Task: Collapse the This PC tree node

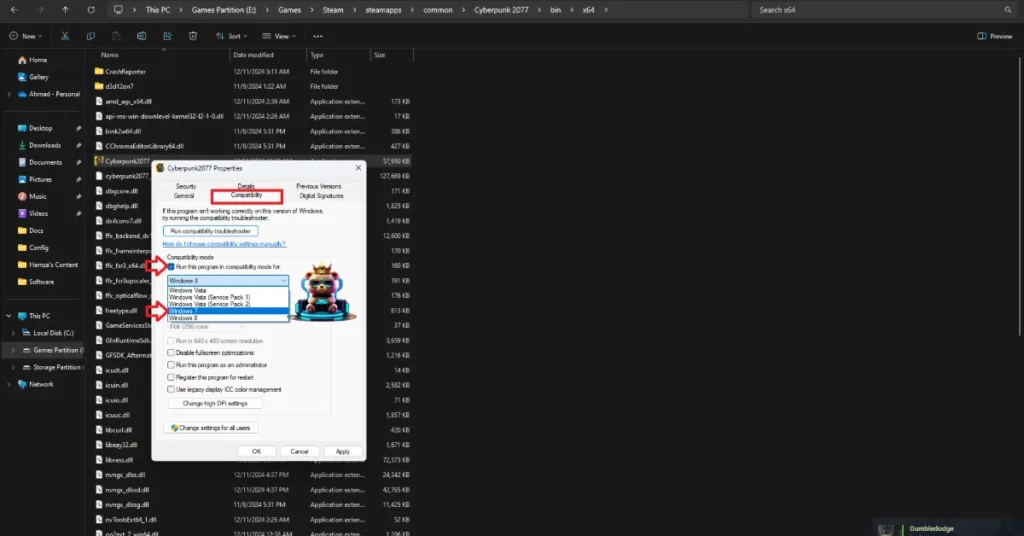Action: (x=8, y=316)
